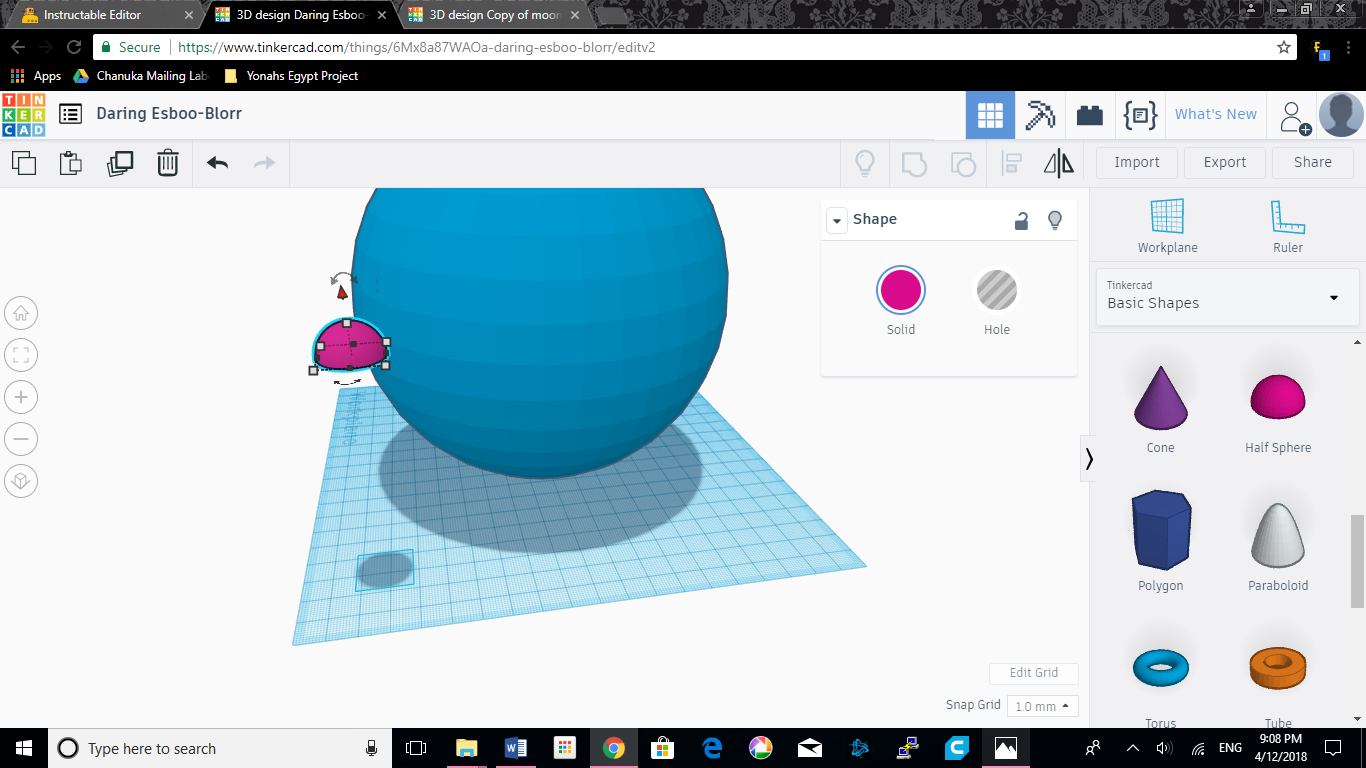Show hidden system tray icons
Viewport: 1366px width, 768px height.
tap(1132, 748)
